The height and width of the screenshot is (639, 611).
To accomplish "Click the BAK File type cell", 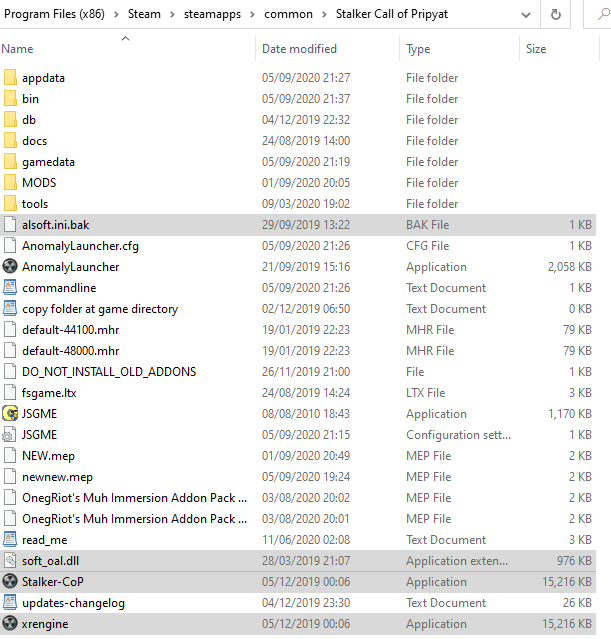I will (428, 225).
